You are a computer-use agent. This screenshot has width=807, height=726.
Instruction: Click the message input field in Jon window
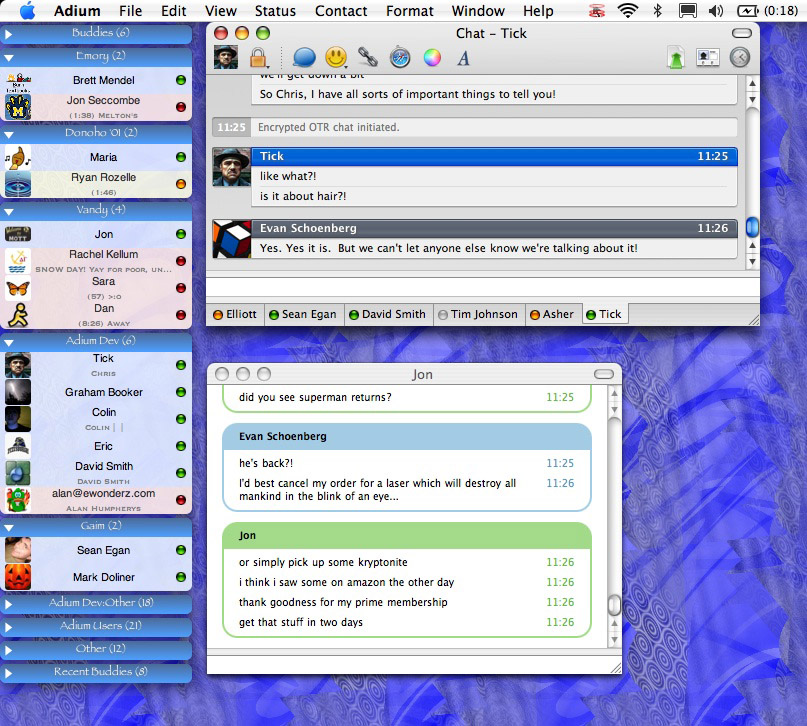(410, 664)
